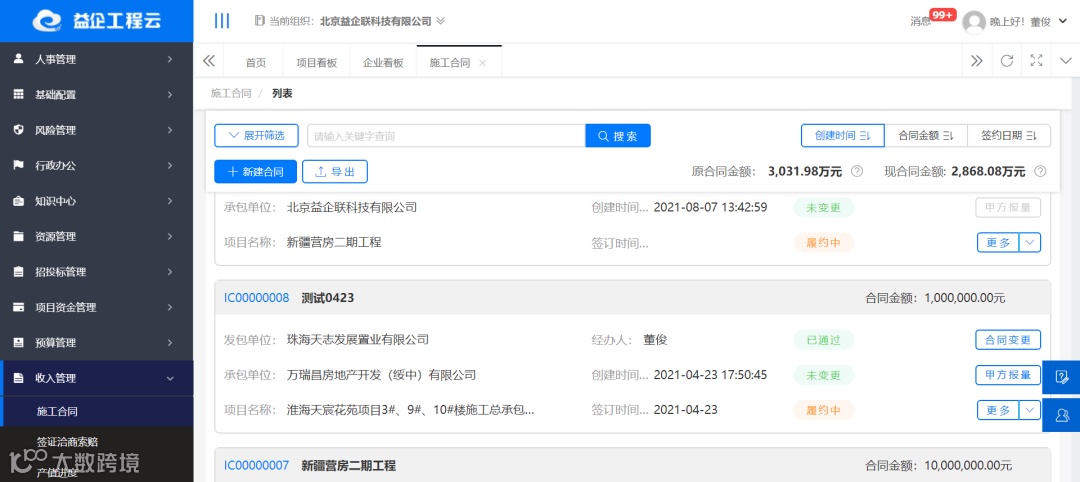Click the 新建合同 button
The height and width of the screenshot is (482, 1080).
[256, 171]
